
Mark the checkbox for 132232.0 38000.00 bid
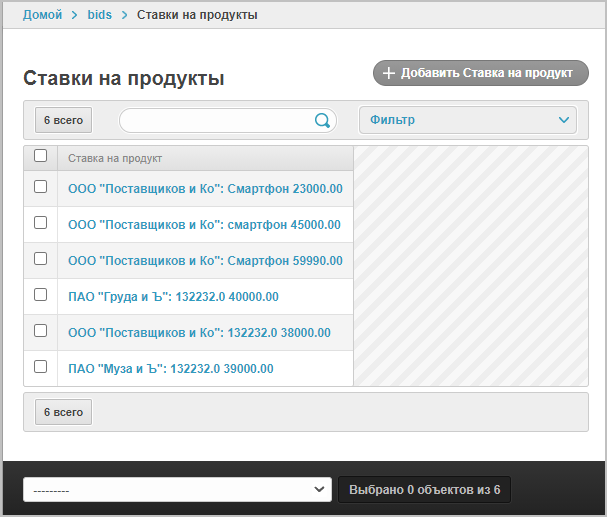point(41,331)
